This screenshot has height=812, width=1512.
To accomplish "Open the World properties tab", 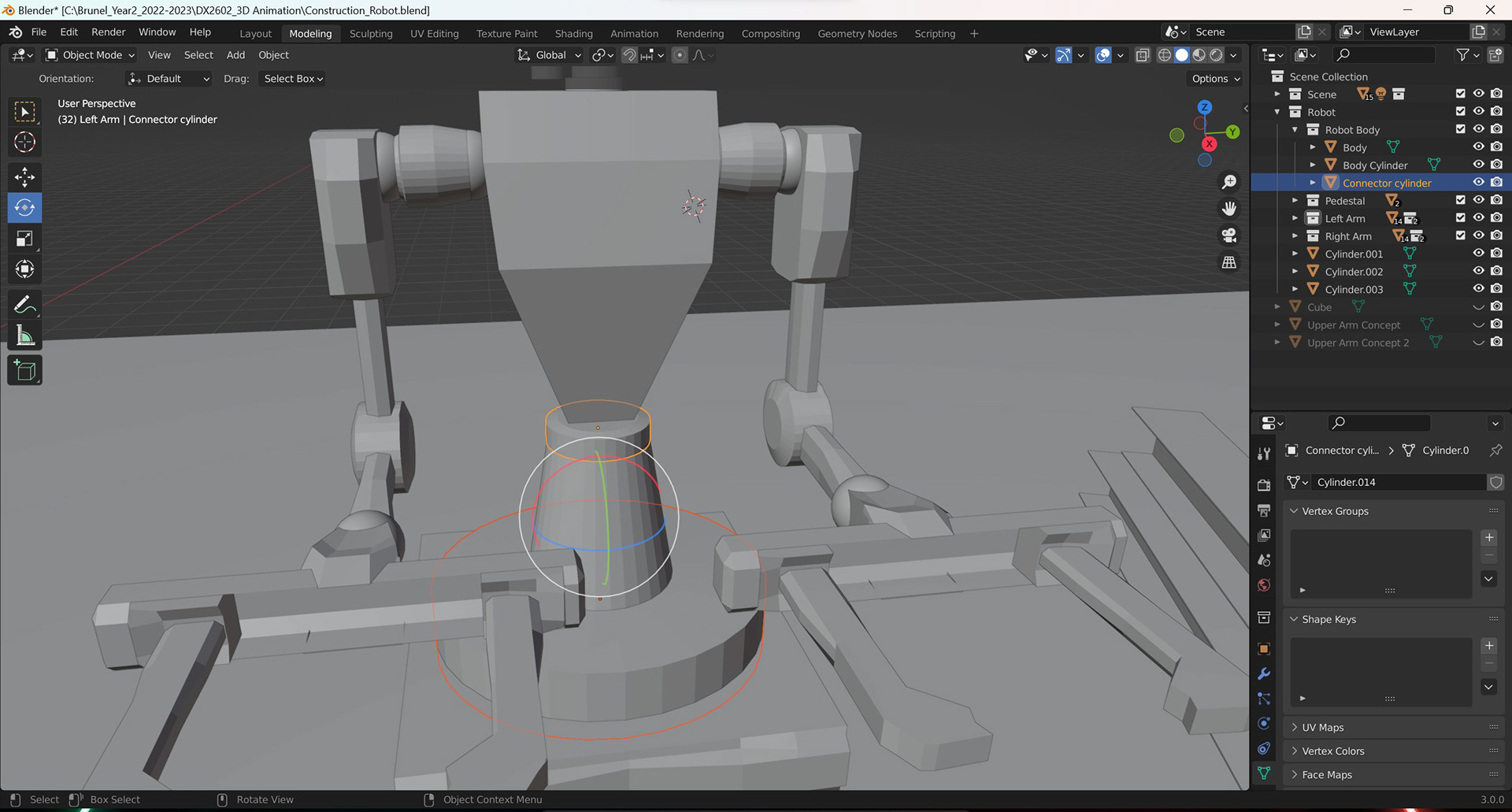I will (x=1264, y=585).
